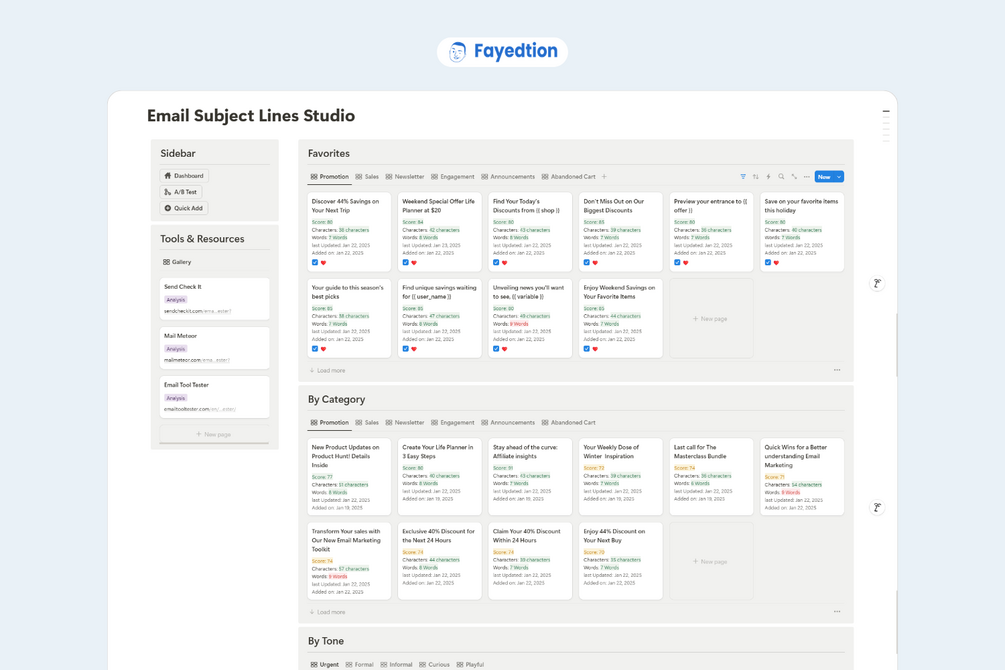Click the Quick Add sidebar button
This screenshot has height=670, width=1005.
pos(184,208)
